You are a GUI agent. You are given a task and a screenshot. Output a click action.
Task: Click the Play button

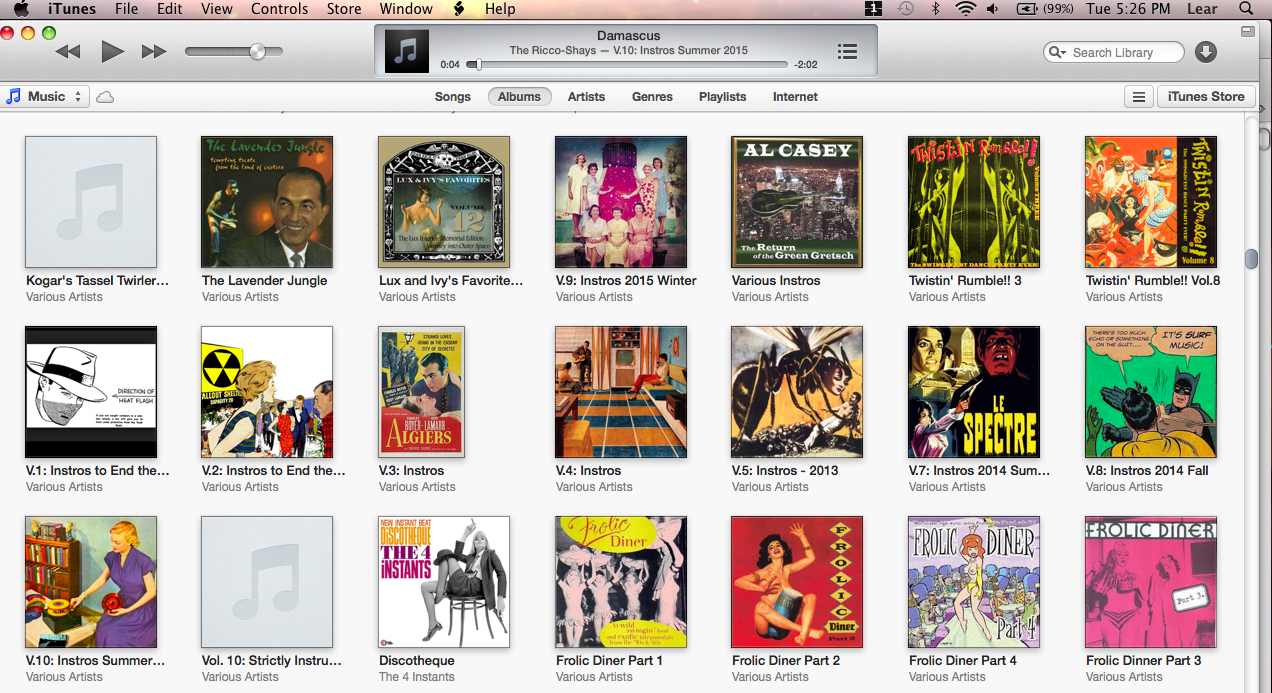(112, 52)
